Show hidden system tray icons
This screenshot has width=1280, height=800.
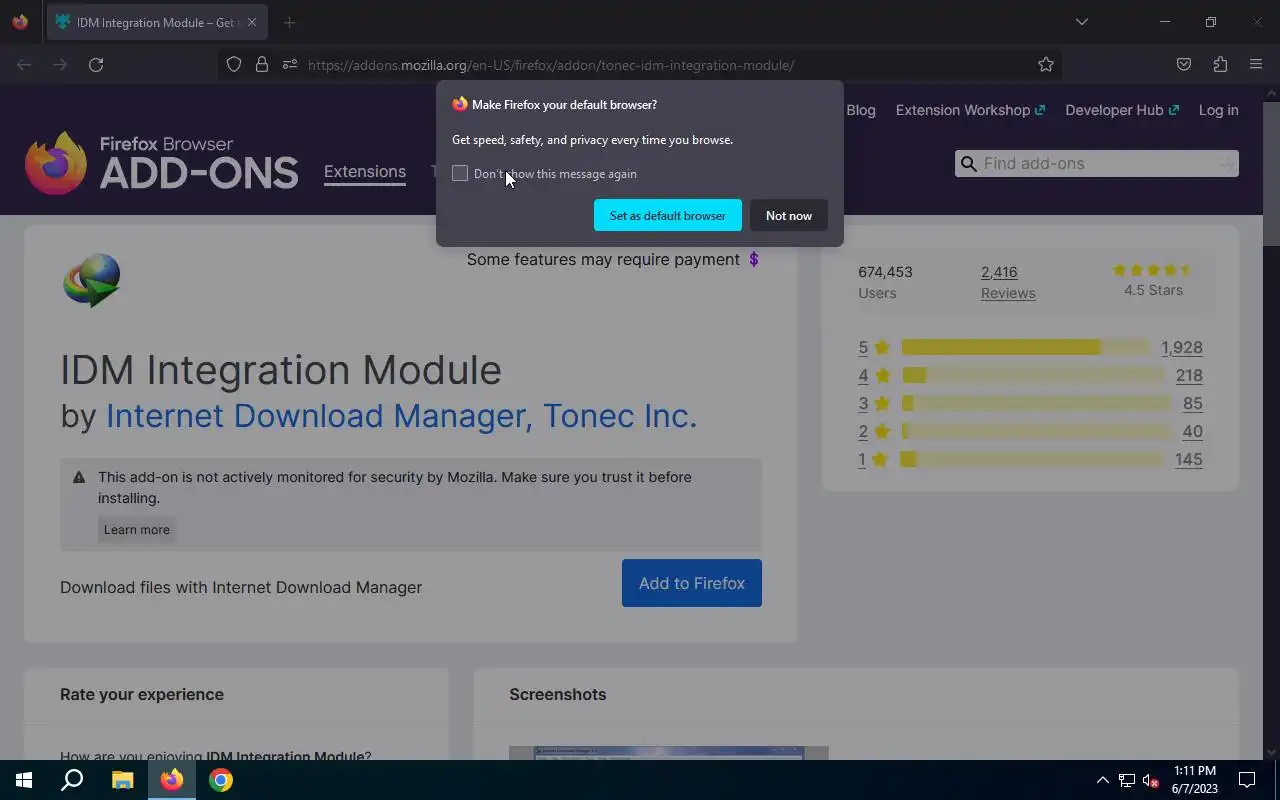[x=1102, y=780]
